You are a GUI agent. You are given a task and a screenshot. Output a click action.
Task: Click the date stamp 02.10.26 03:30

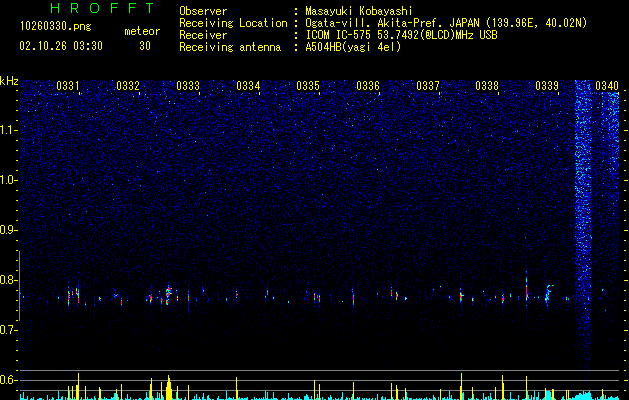[x=61, y=46]
